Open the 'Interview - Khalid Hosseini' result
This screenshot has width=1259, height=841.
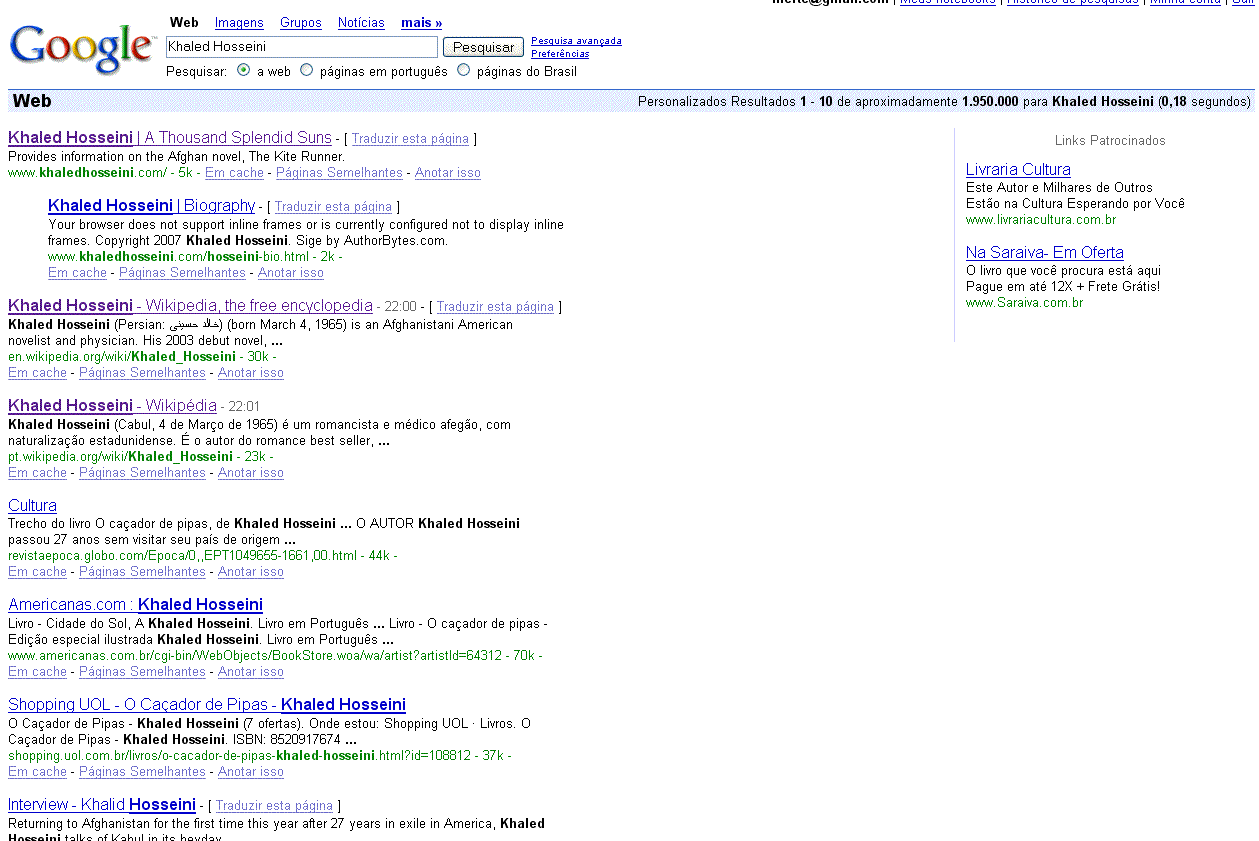pos(102,805)
